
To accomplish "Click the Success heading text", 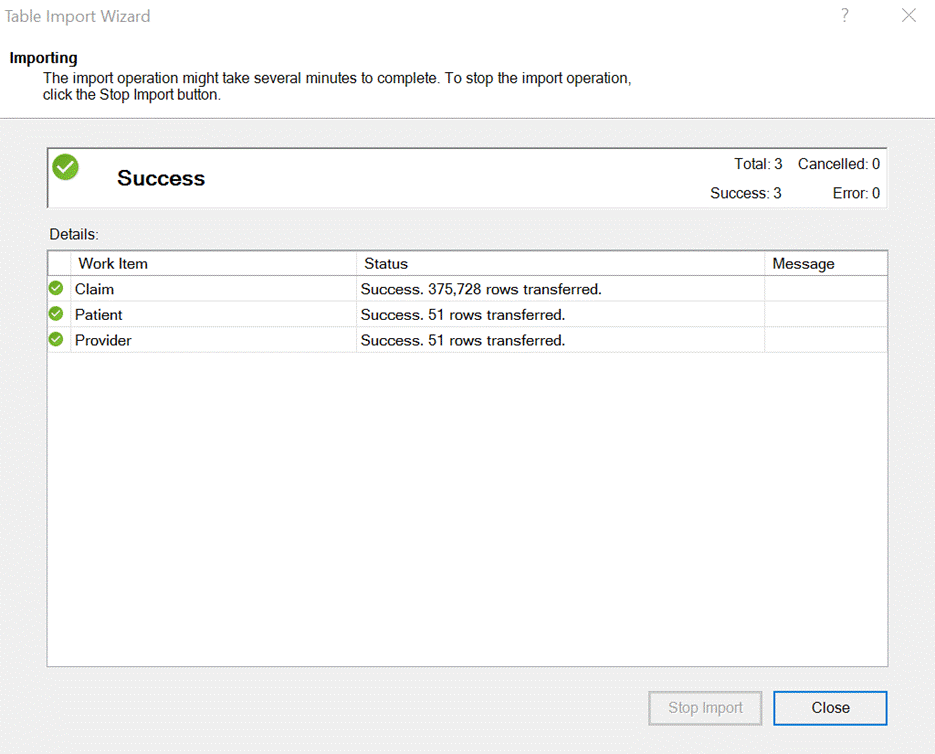I will pos(161,178).
